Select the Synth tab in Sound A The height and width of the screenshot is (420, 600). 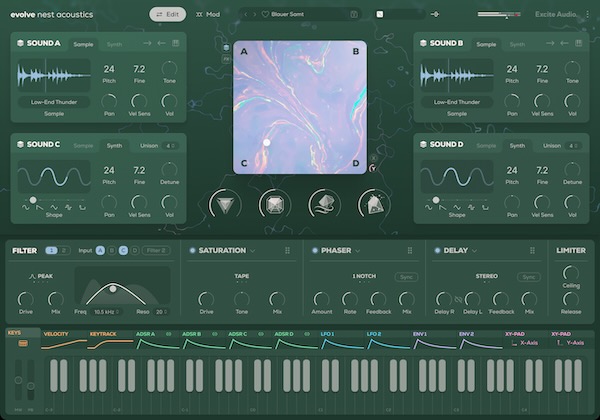tap(114, 44)
